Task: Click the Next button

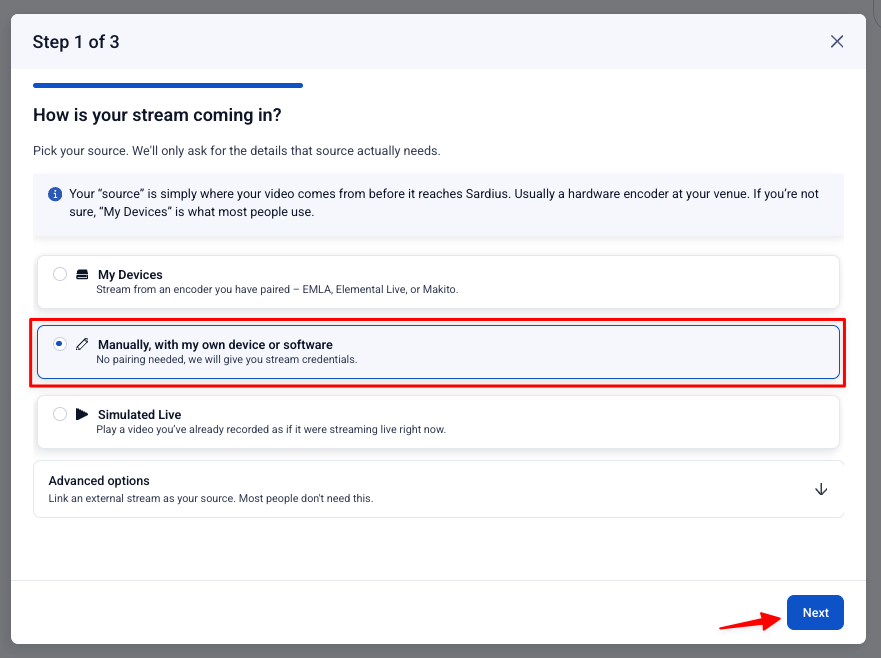Action: tap(815, 612)
